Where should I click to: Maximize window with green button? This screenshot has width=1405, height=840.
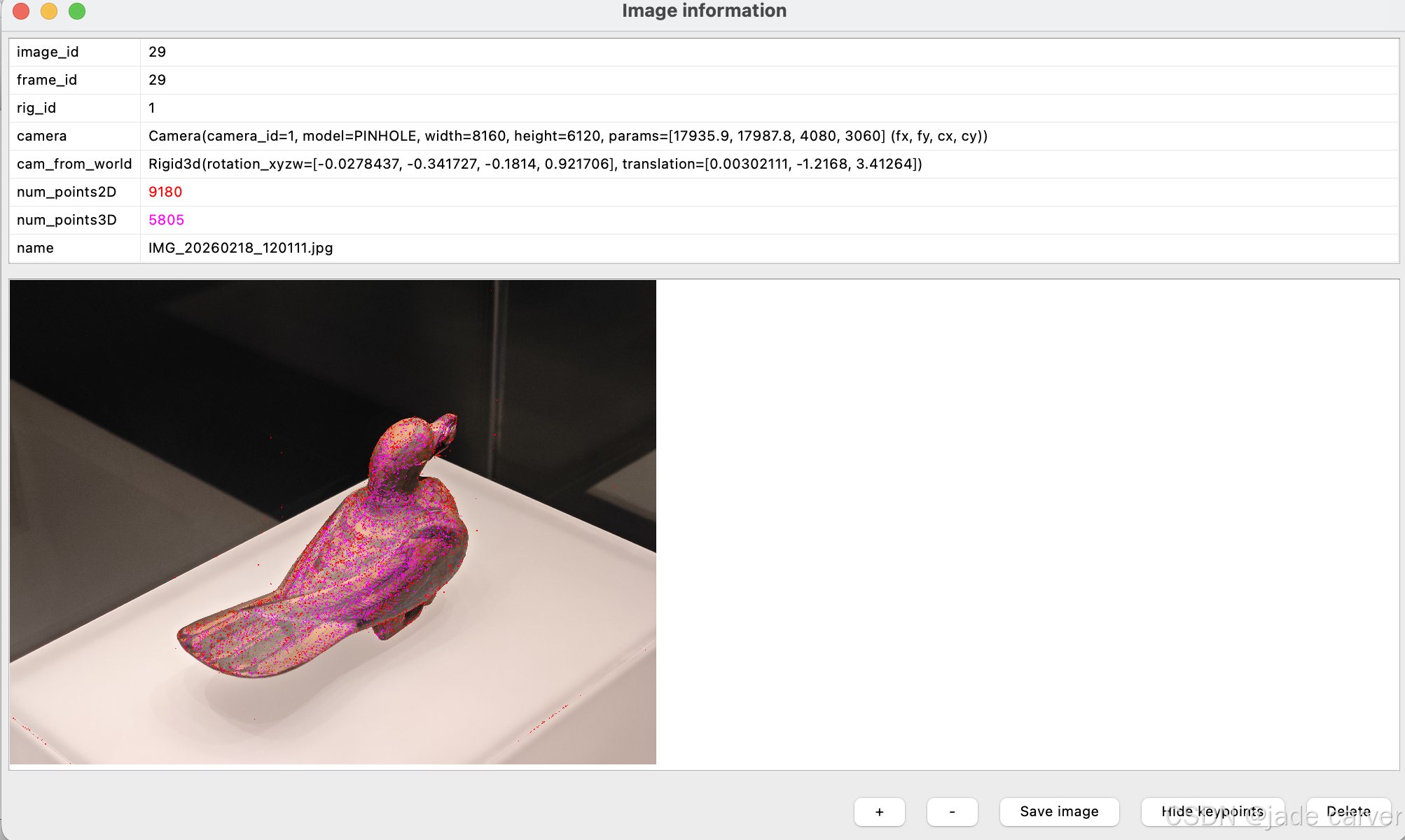[77, 11]
